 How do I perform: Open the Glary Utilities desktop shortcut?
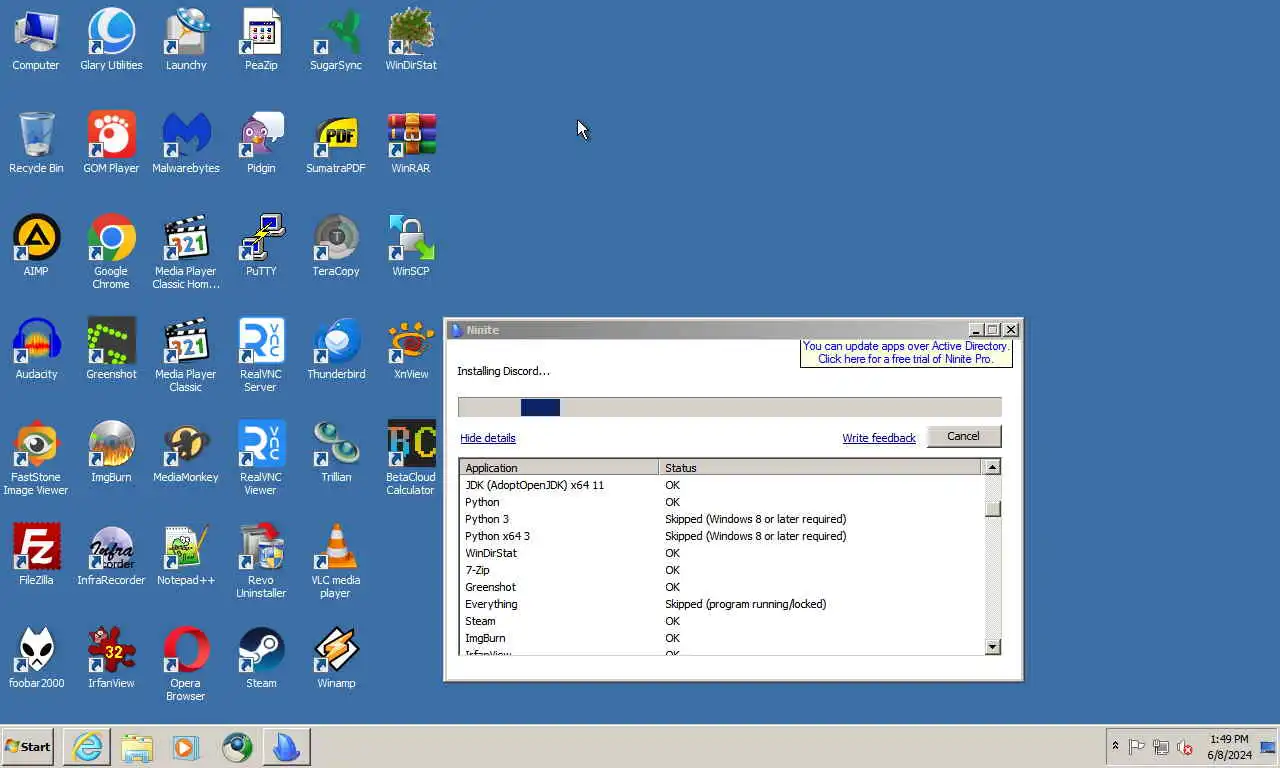pos(111,40)
